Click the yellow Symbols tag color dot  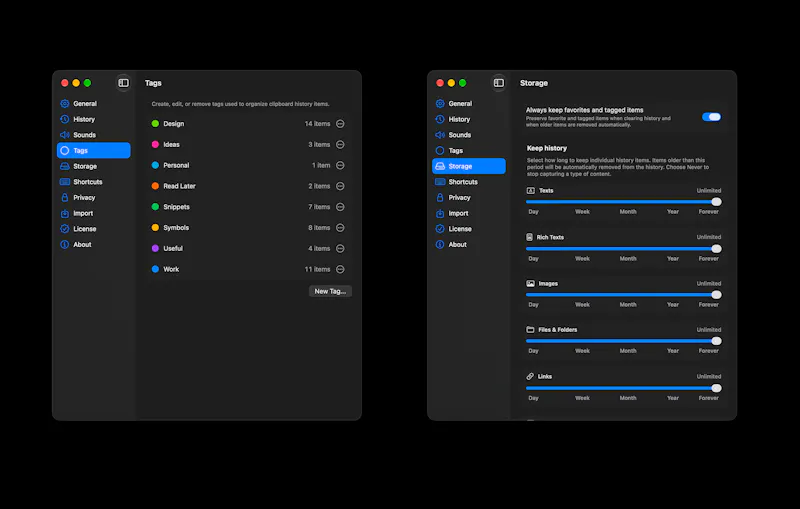[x=155, y=228]
